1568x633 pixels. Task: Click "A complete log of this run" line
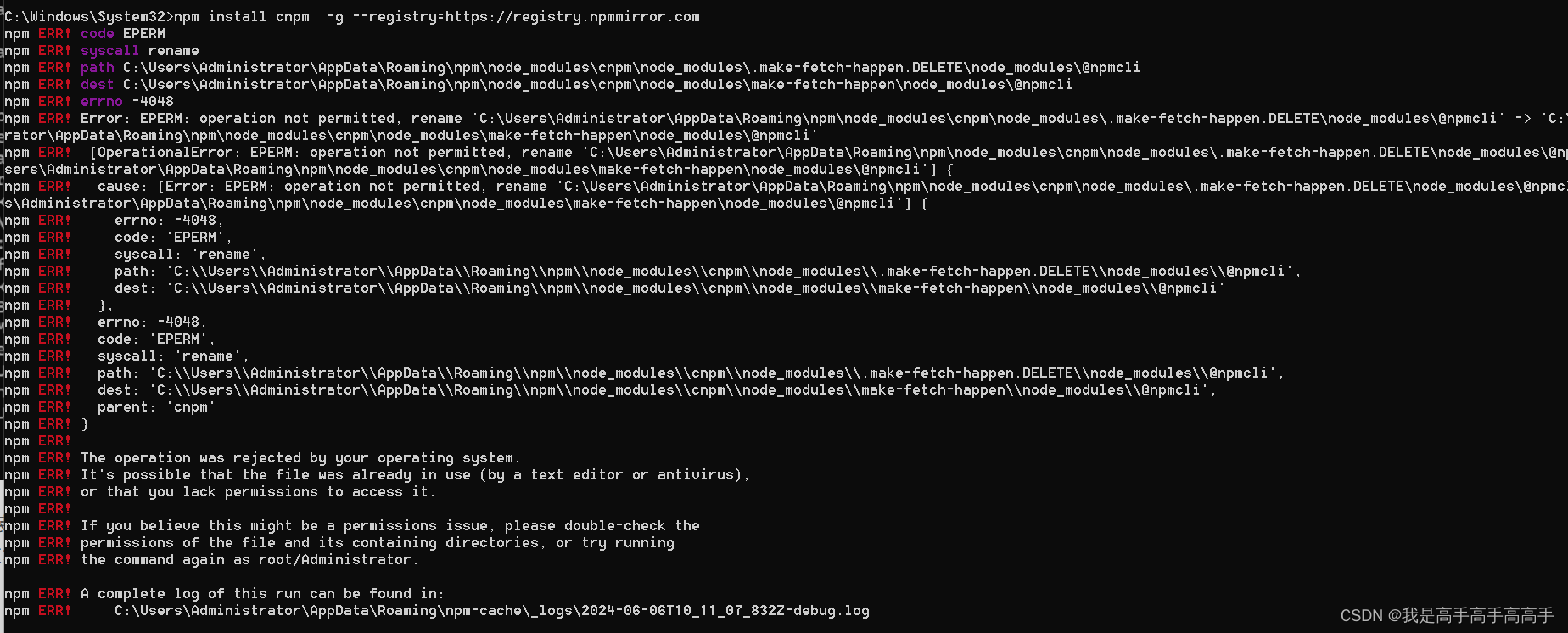coord(261,593)
